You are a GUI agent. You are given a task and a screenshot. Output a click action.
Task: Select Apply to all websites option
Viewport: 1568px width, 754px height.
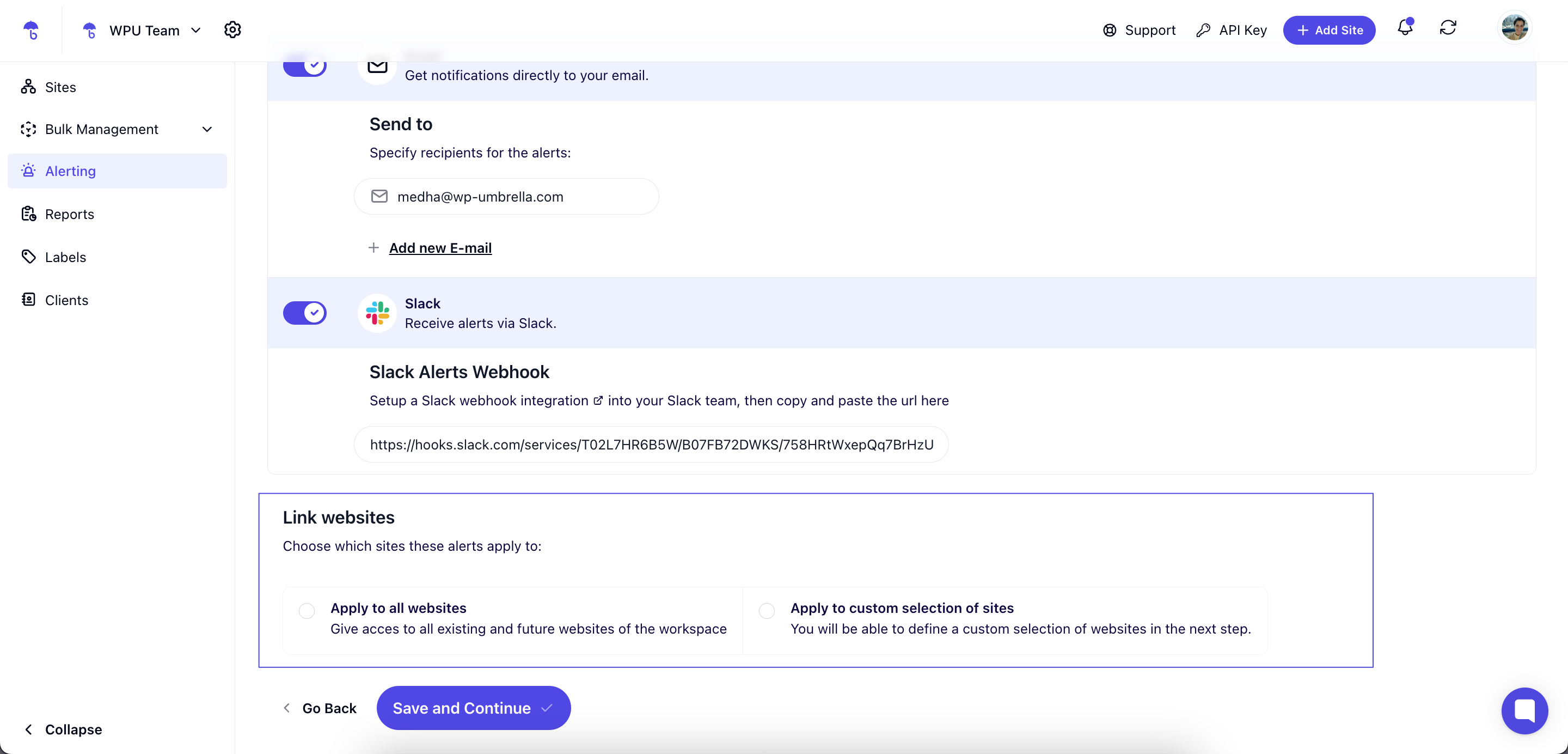pyautogui.click(x=307, y=610)
